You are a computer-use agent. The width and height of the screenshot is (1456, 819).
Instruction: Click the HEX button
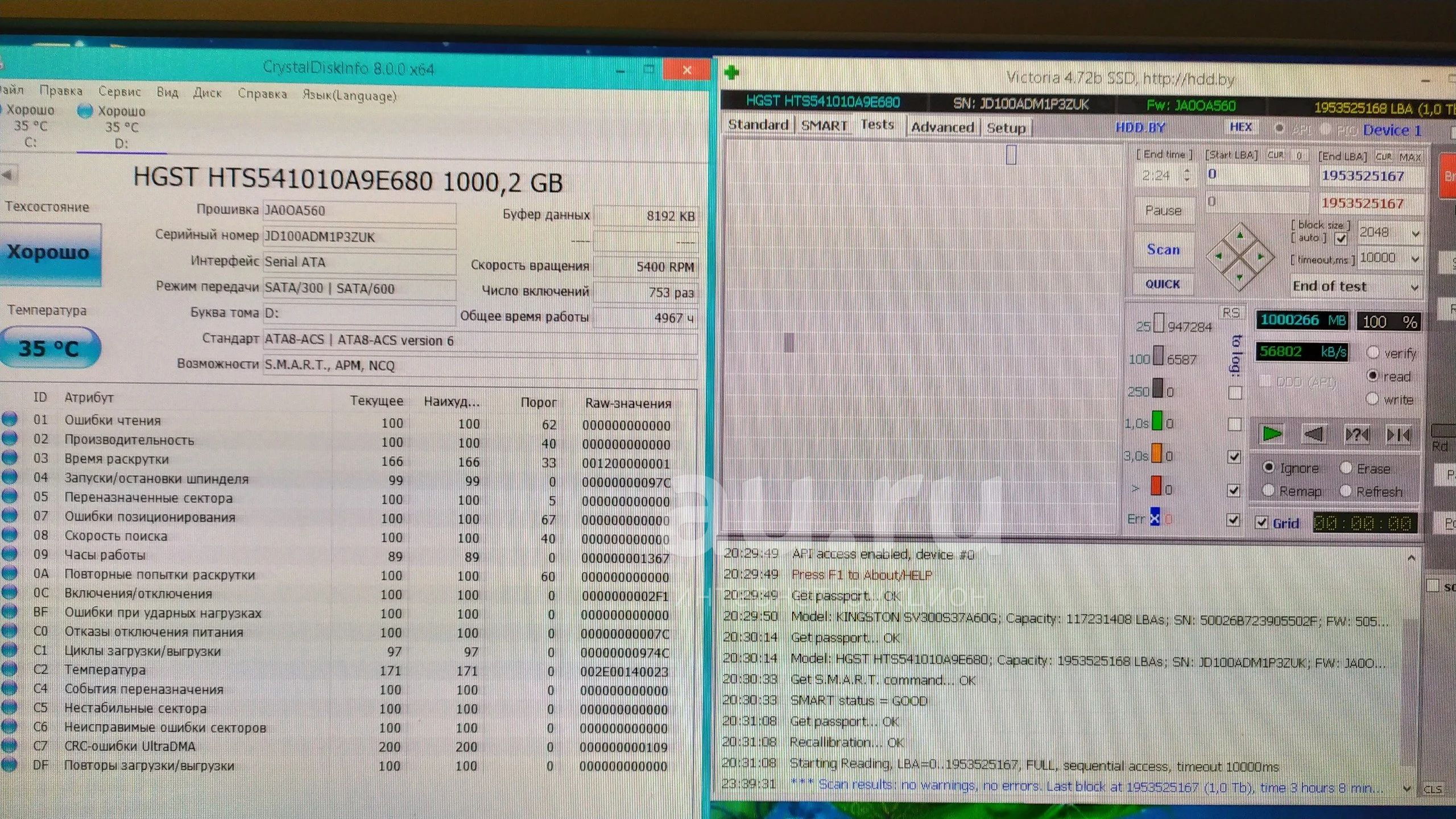click(1240, 127)
